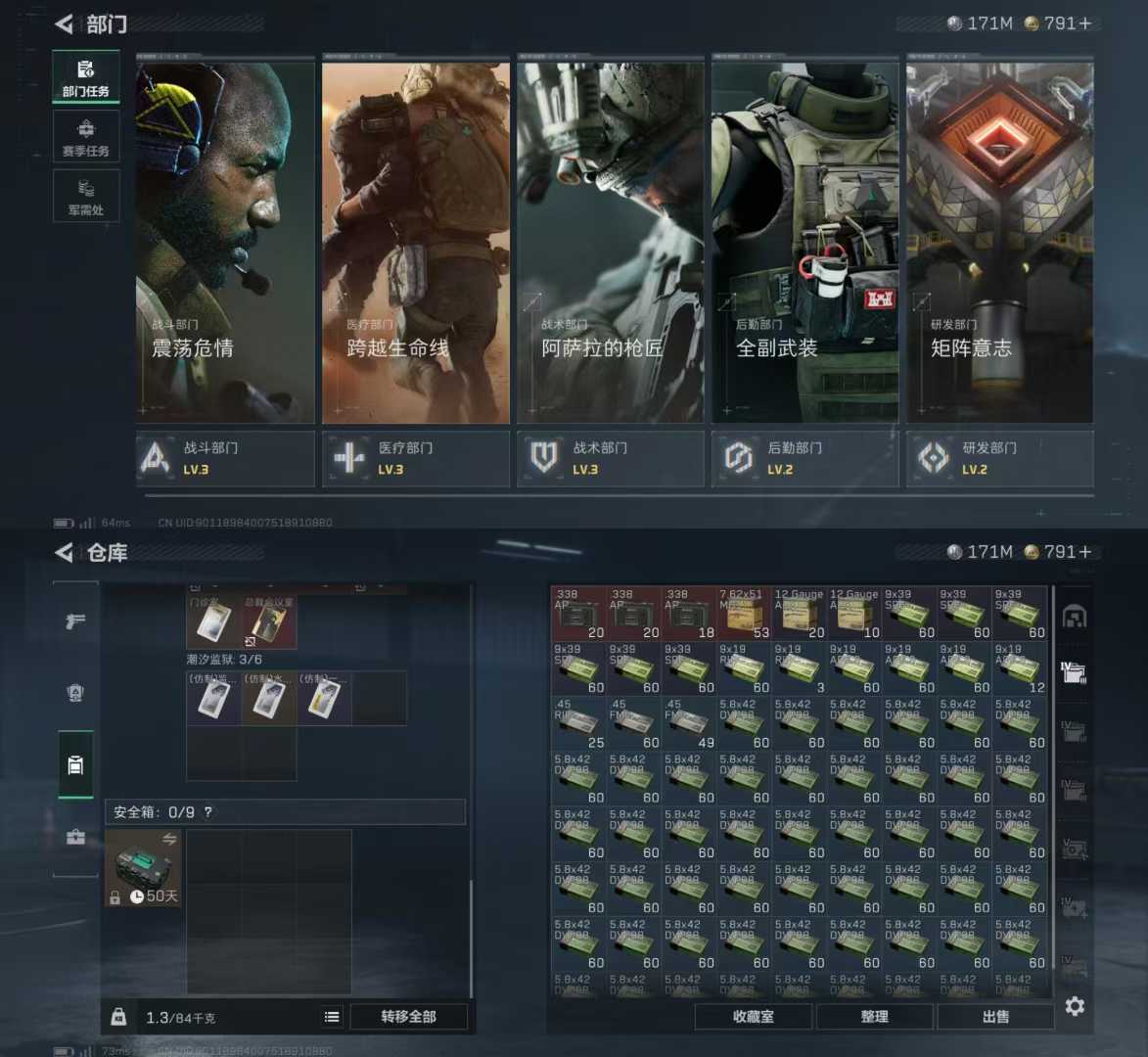The image size is (1148, 1057).
Task: Select the highlighted level IV storage box icon
Action: [1074, 672]
